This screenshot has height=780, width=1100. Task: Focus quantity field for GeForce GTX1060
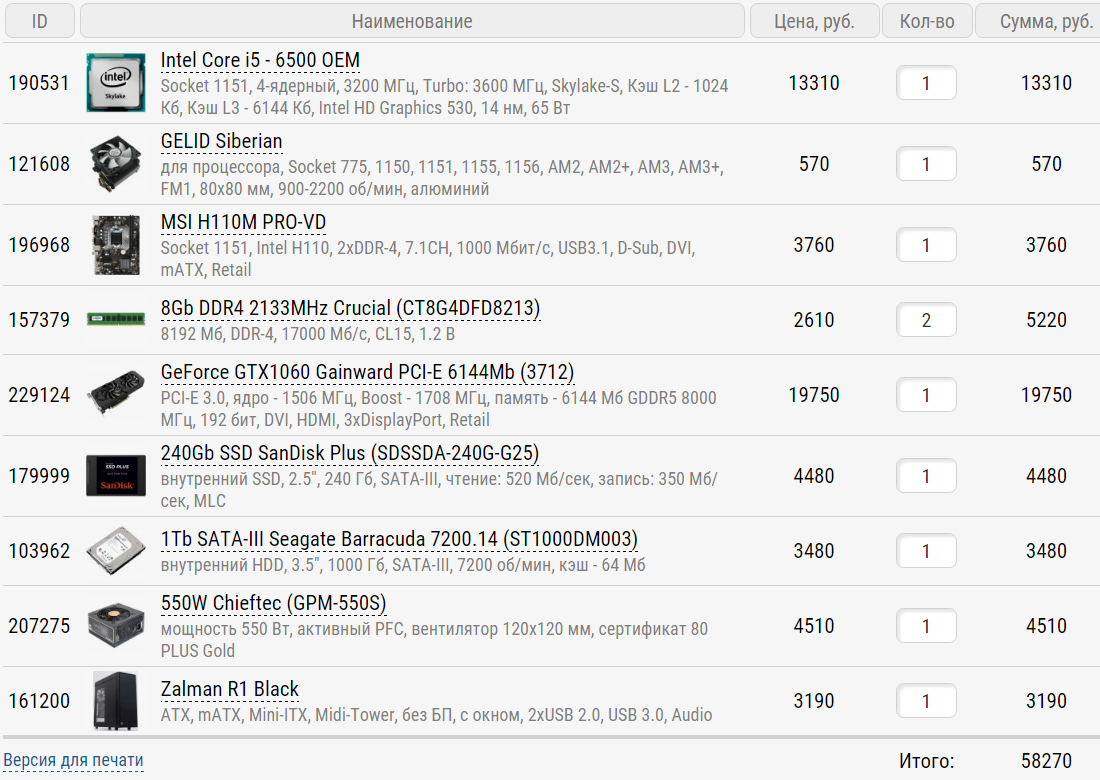tap(926, 395)
